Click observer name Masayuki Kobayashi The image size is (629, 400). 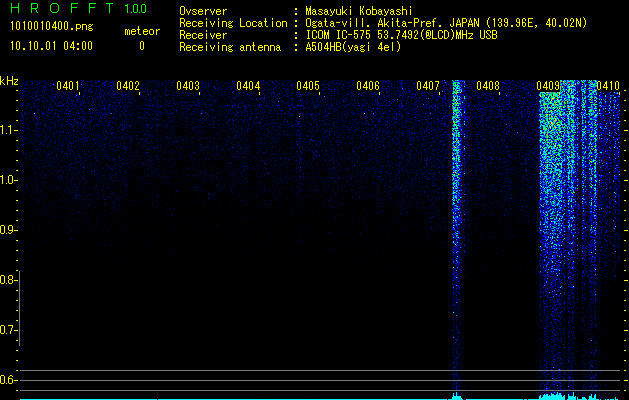(359, 11)
